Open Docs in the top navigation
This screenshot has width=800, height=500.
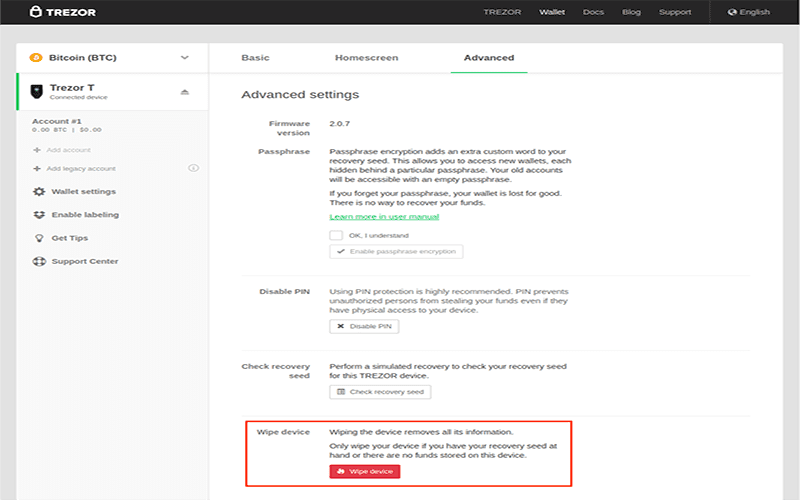click(x=593, y=12)
